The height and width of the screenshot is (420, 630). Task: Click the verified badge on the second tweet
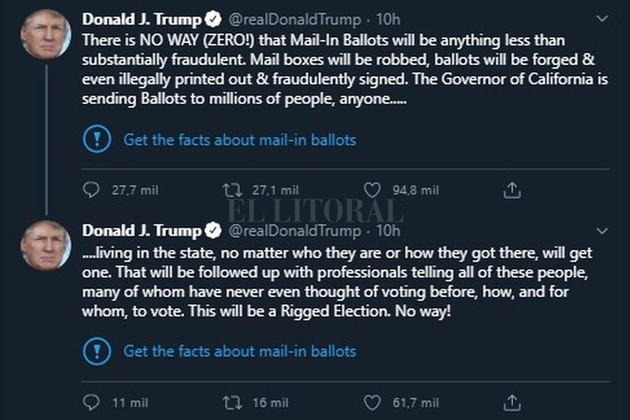tap(213, 230)
